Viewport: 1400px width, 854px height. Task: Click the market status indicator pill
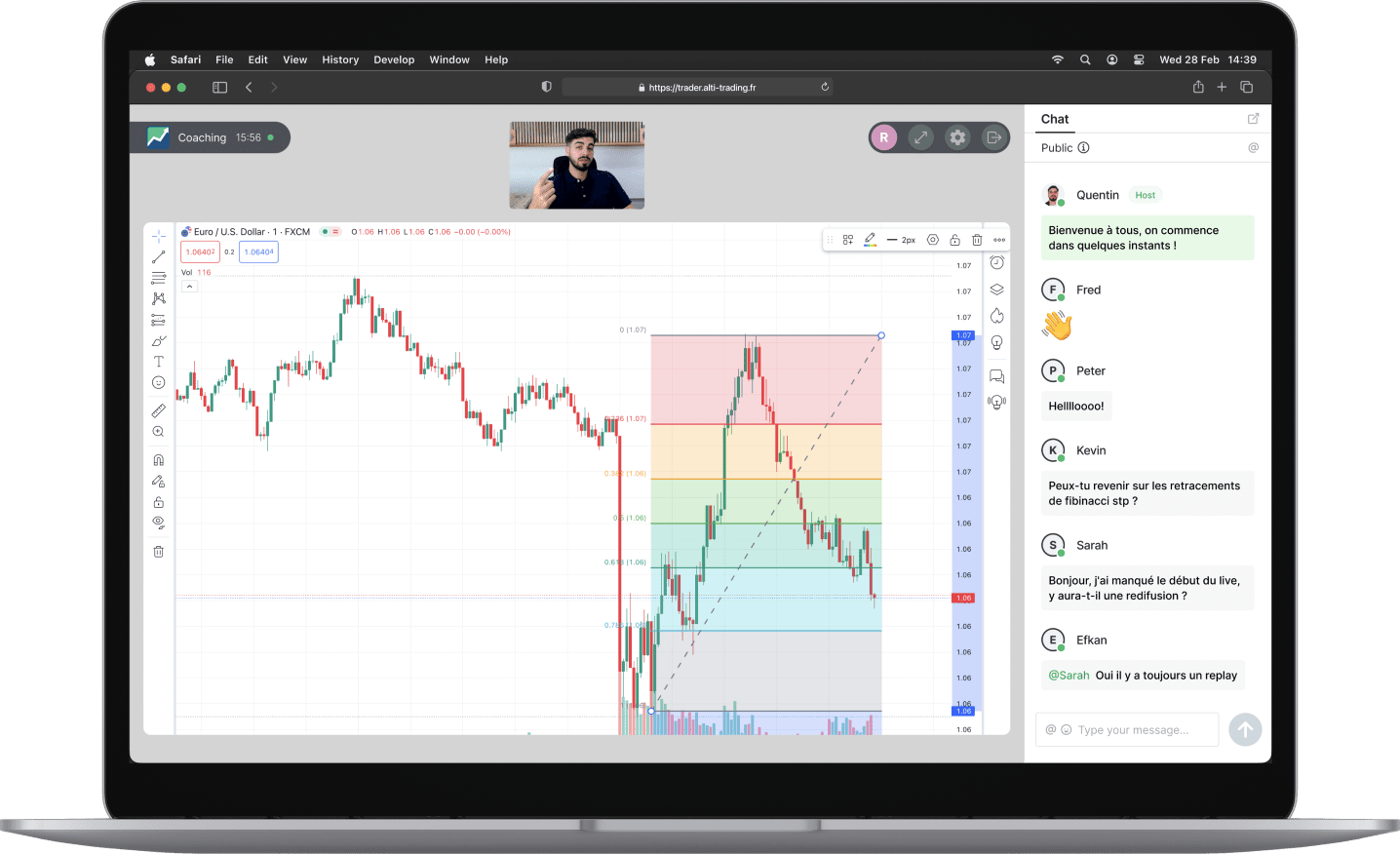[331, 232]
